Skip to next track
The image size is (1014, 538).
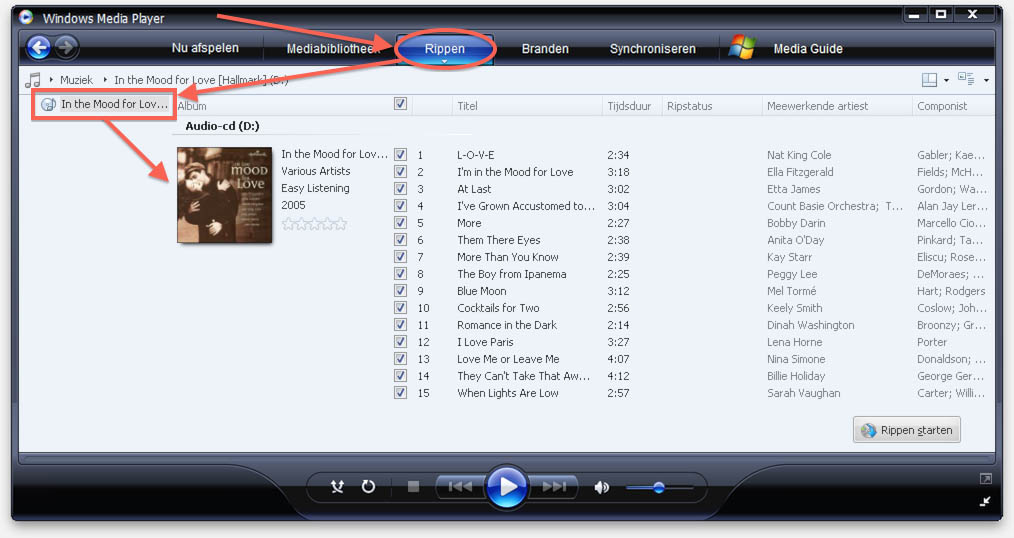(x=554, y=486)
